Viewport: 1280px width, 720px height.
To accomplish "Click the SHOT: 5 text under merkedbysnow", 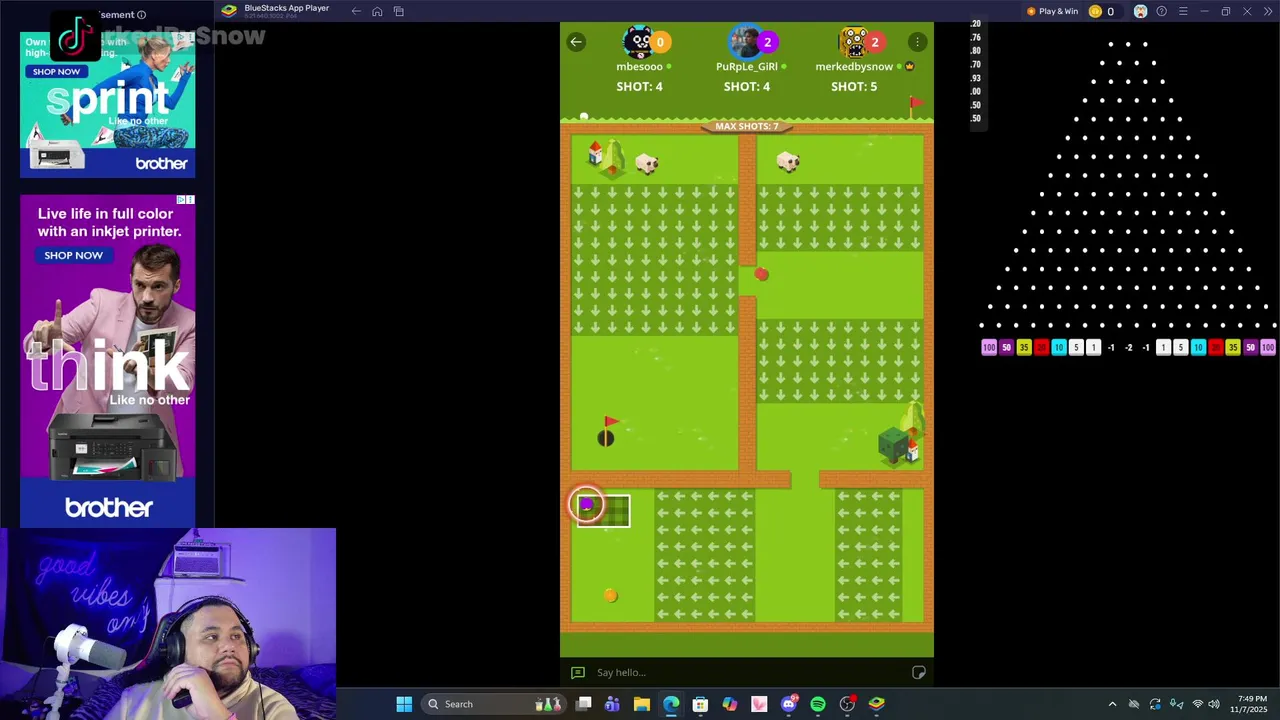I will point(853,86).
